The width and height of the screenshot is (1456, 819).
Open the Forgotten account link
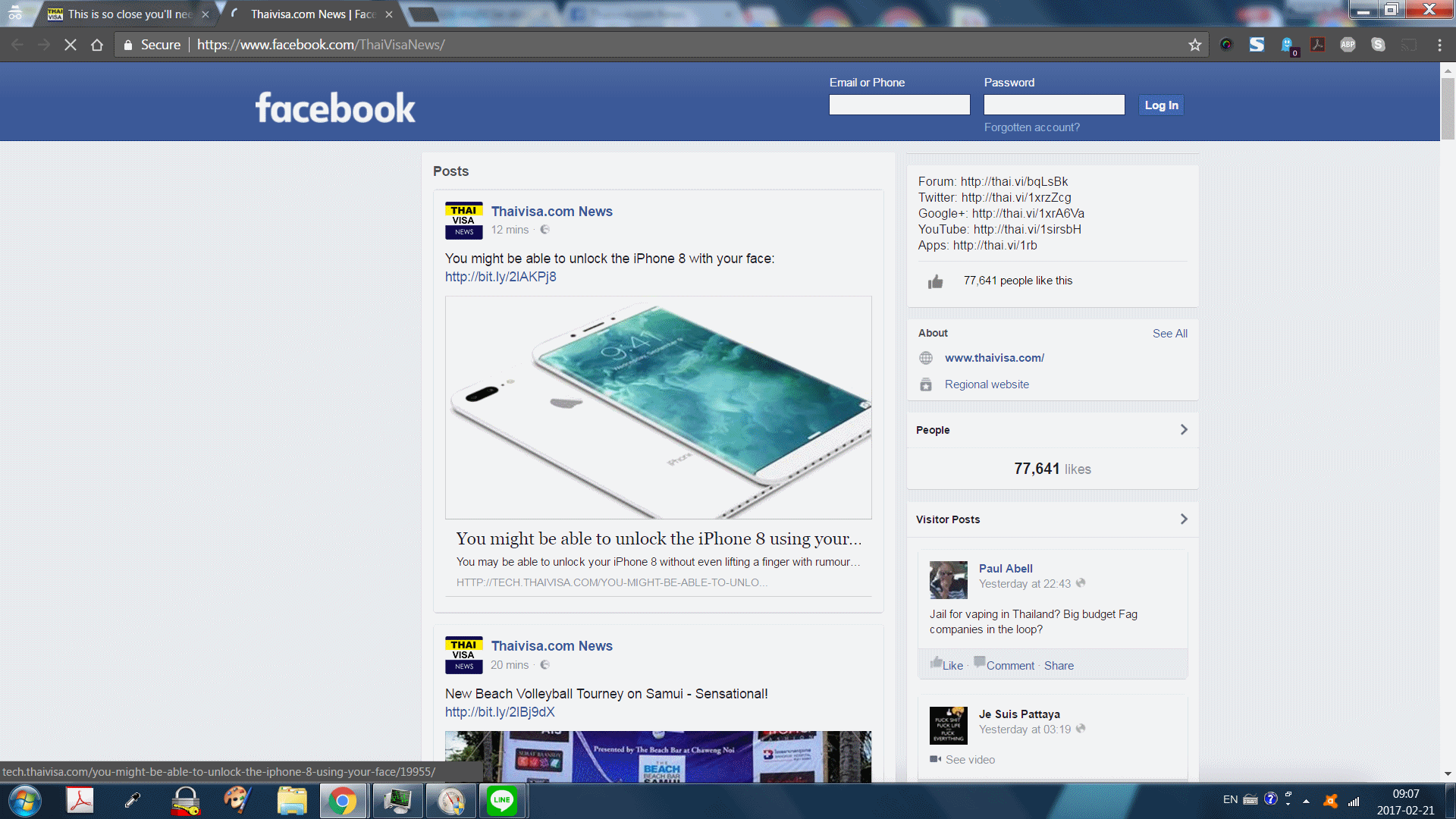point(1032,127)
